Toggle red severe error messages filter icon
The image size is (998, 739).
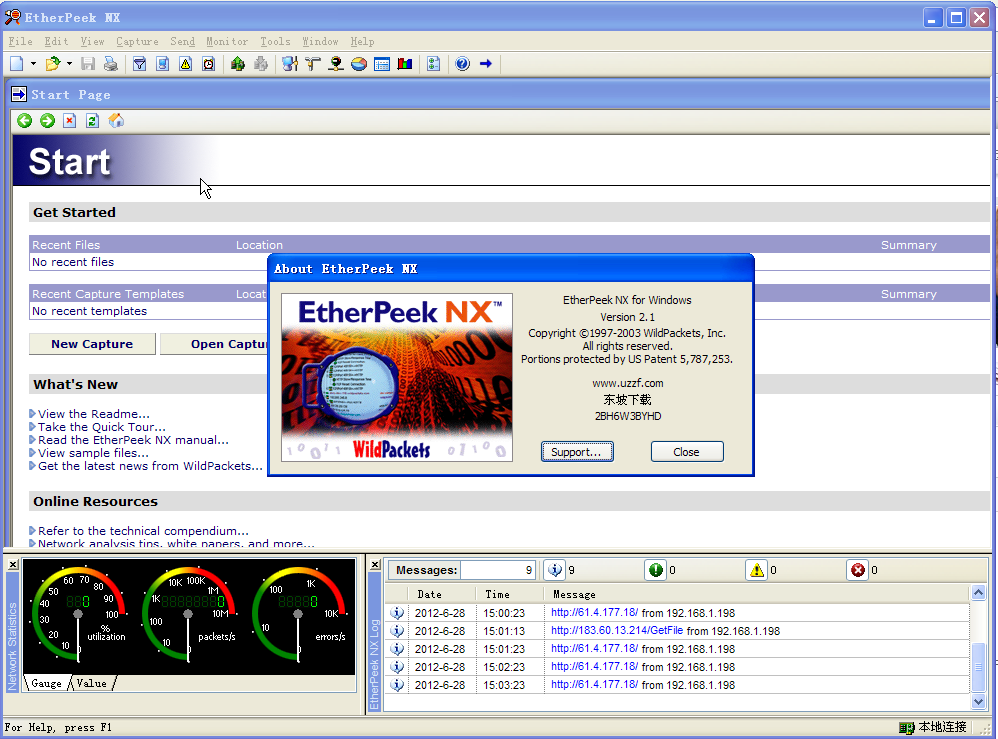coord(858,570)
